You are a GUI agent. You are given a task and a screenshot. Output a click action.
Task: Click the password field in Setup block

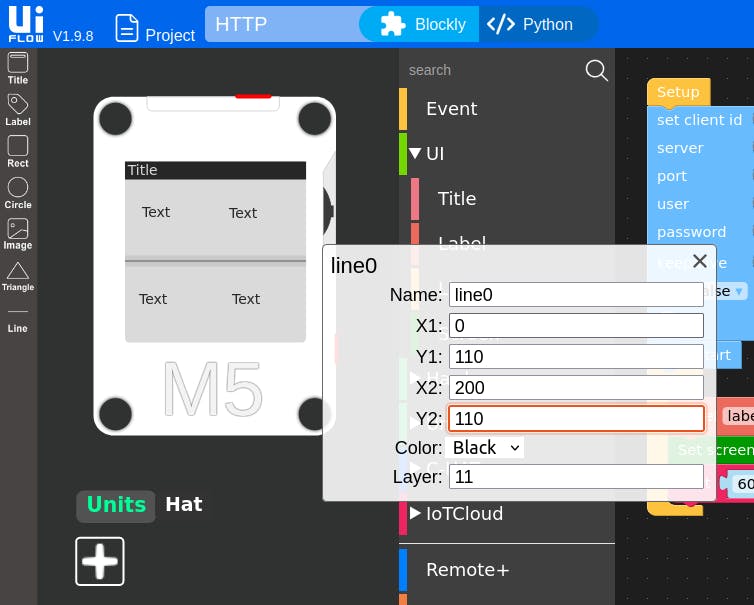click(691, 232)
